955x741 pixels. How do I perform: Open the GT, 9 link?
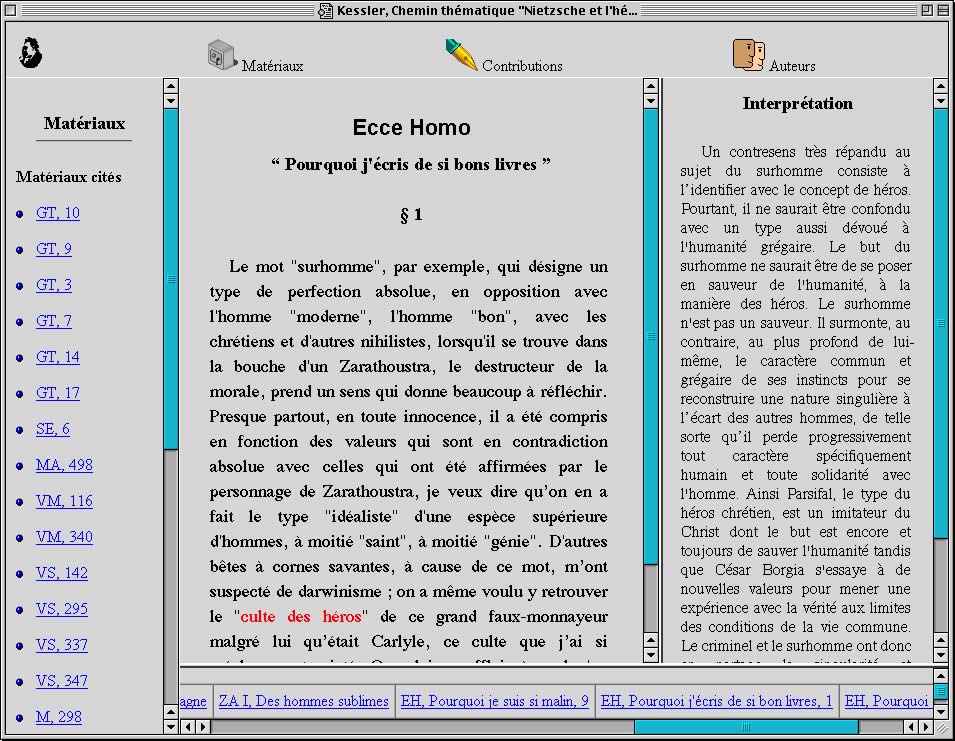tap(54, 249)
